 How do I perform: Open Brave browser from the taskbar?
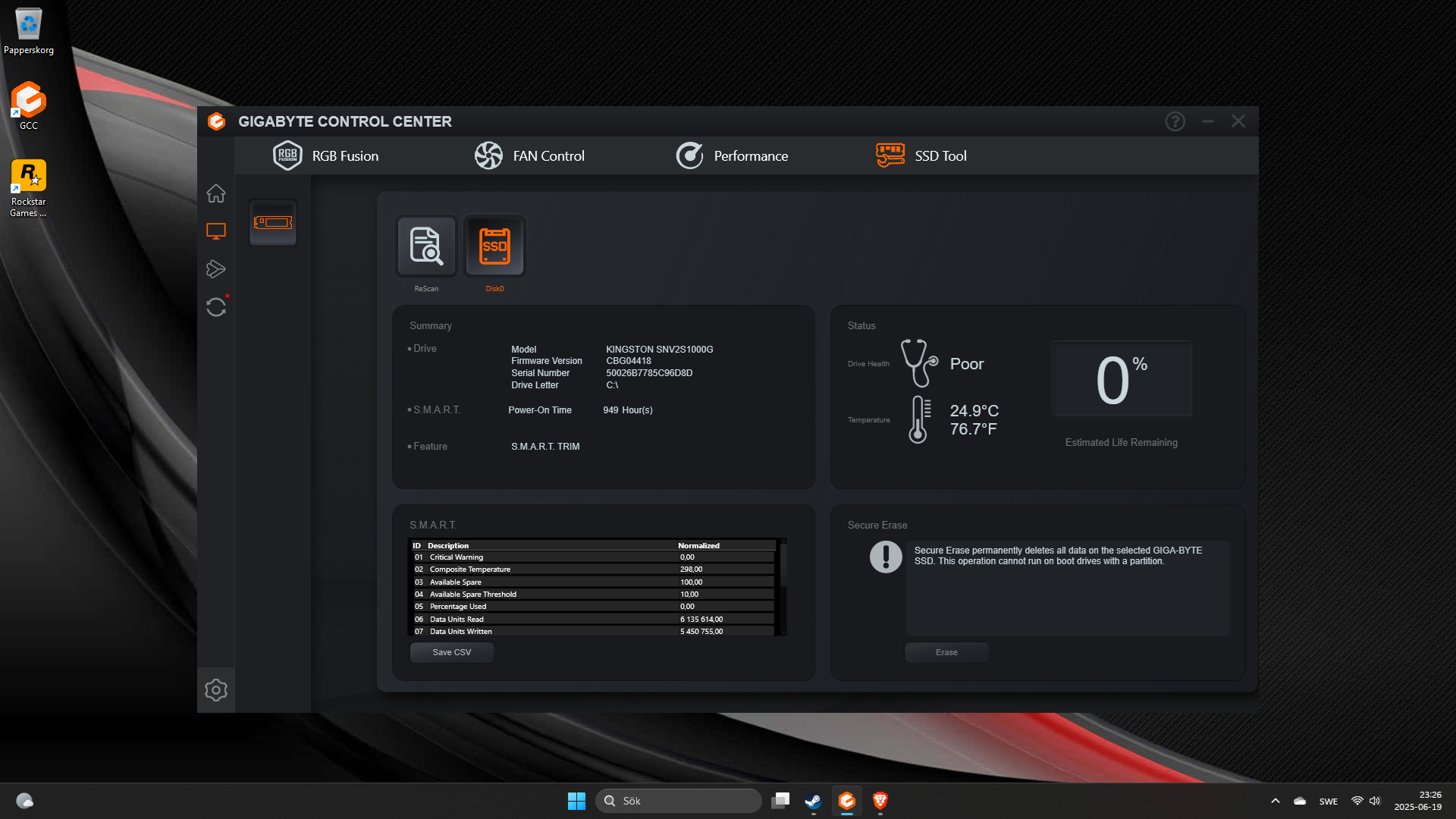pos(880,801)
